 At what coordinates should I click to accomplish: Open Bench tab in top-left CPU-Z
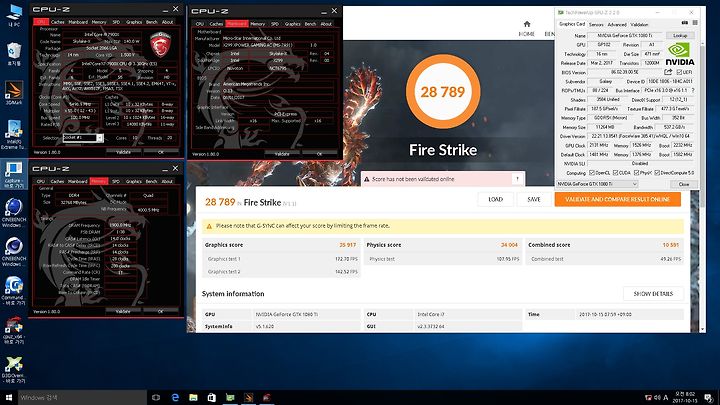[x=151, y=22]
